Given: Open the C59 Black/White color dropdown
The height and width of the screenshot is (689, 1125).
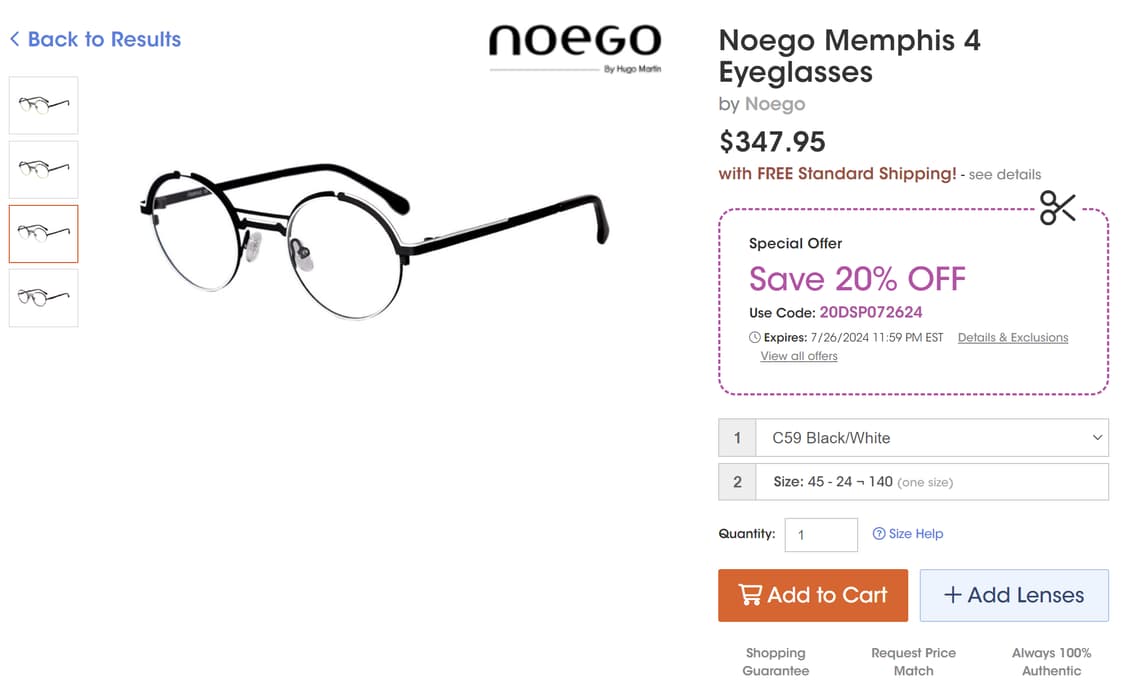Looking at the screenshot, I should tap(930, 437).
